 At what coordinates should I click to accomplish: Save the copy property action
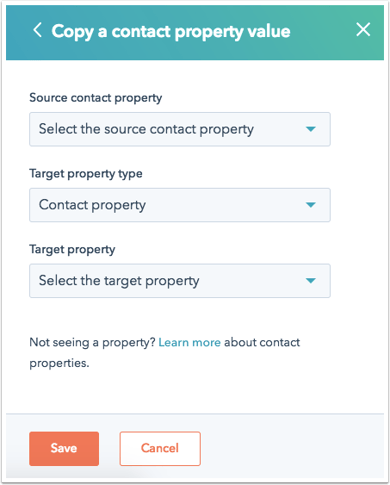coord(64,448)
